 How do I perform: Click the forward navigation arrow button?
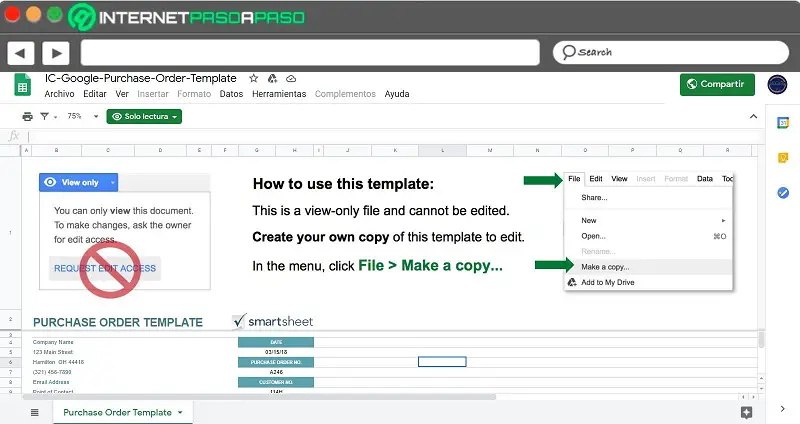(56, 53)
